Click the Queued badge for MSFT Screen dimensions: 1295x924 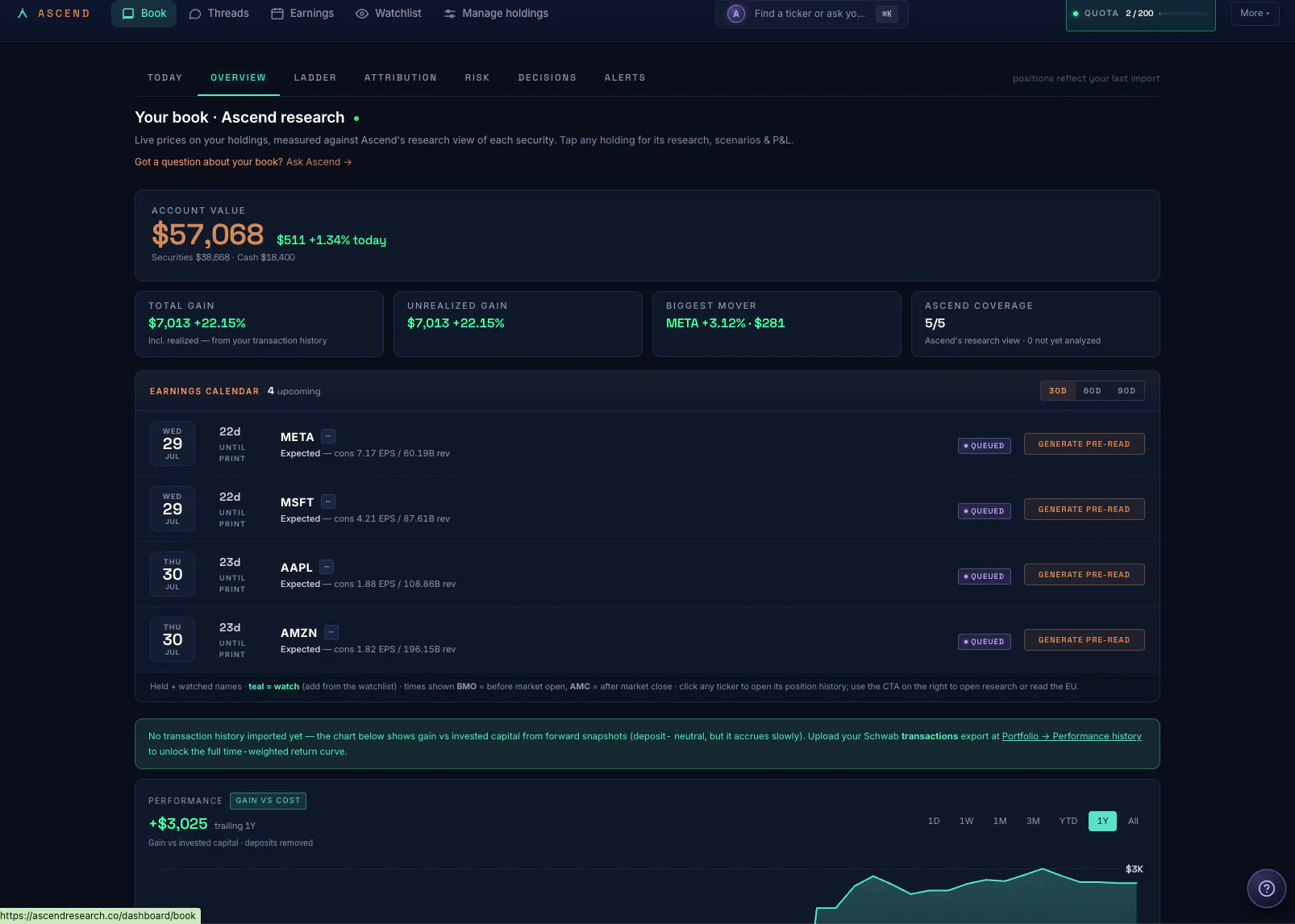(x=985, y=511)
